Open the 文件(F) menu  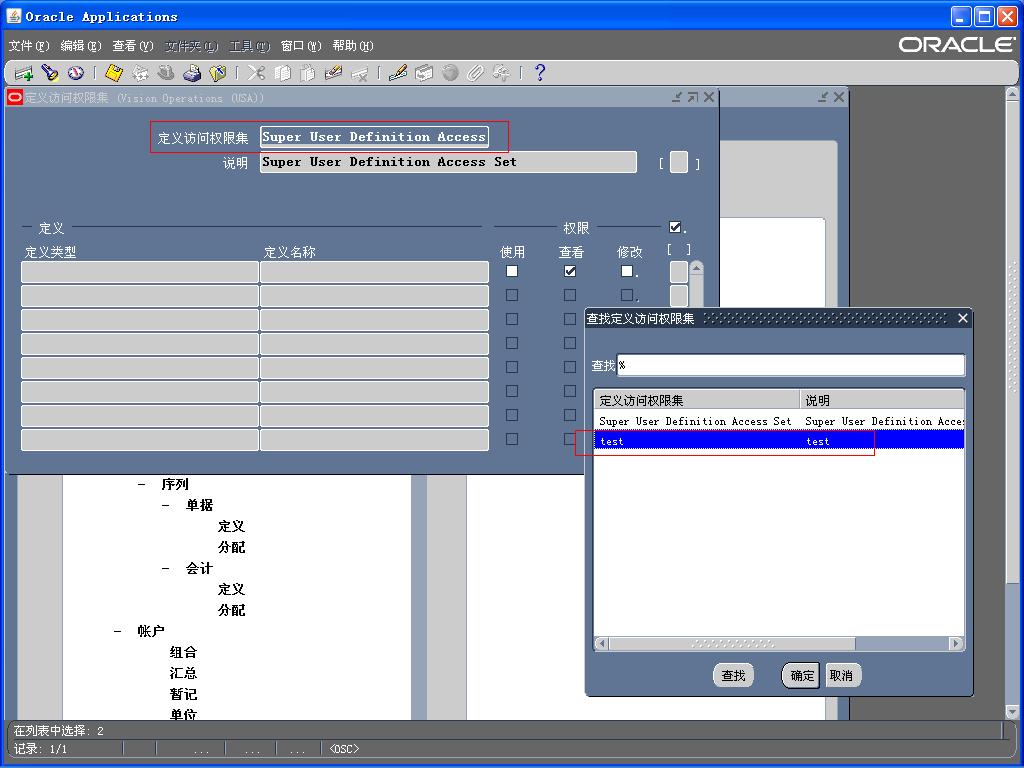[x=29, y=46]
